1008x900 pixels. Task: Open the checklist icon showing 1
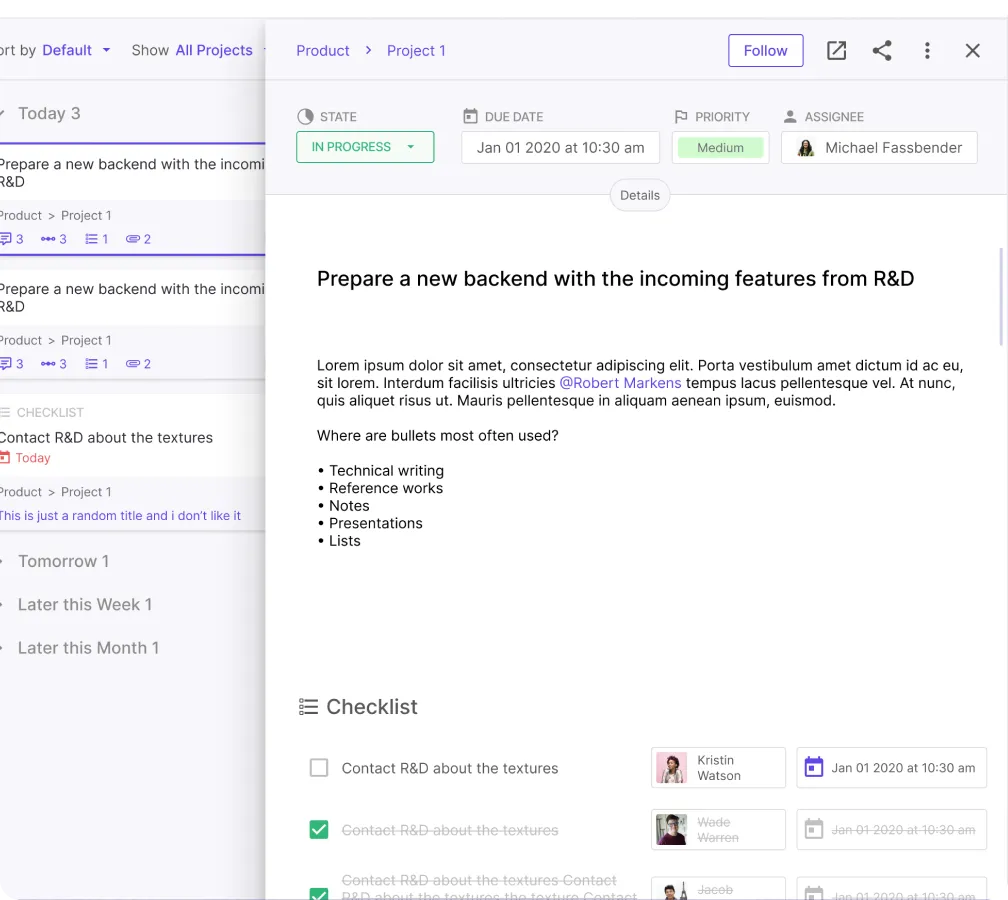tap(92, 239)
